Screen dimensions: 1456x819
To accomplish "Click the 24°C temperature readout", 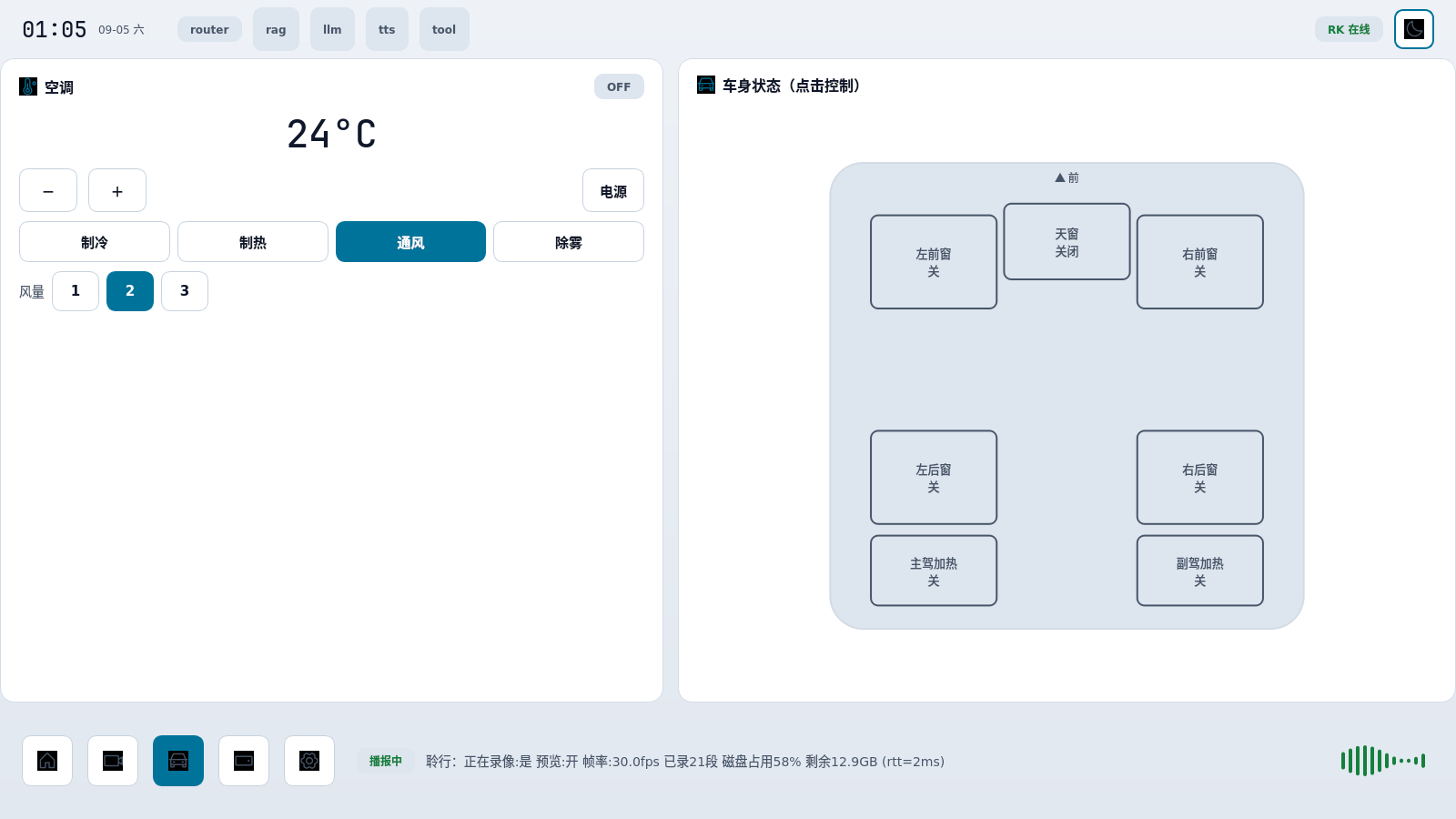I will [x=331, y=134].
